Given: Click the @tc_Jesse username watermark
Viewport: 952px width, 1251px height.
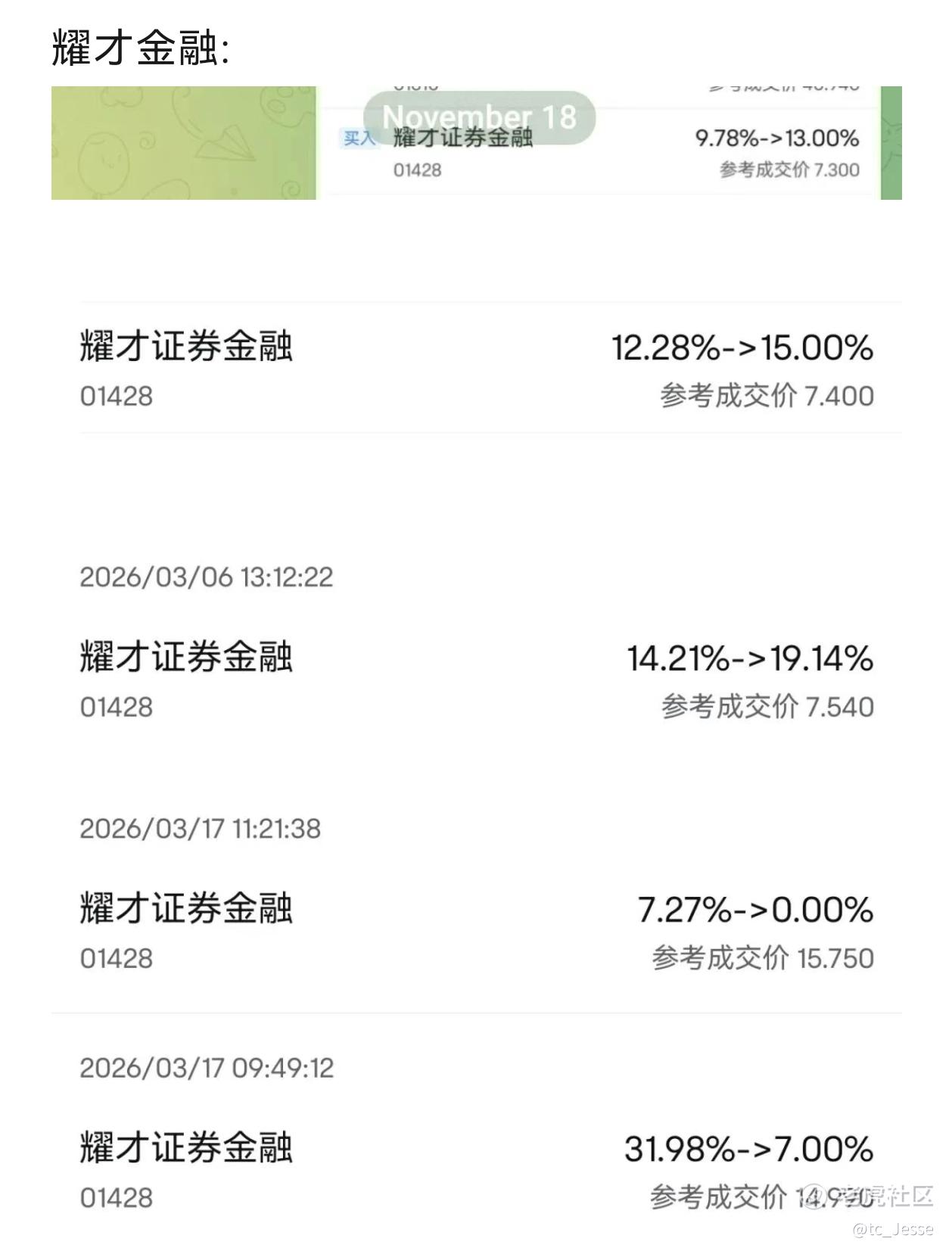Looking at the screenshot, I should click(893, 1229).
